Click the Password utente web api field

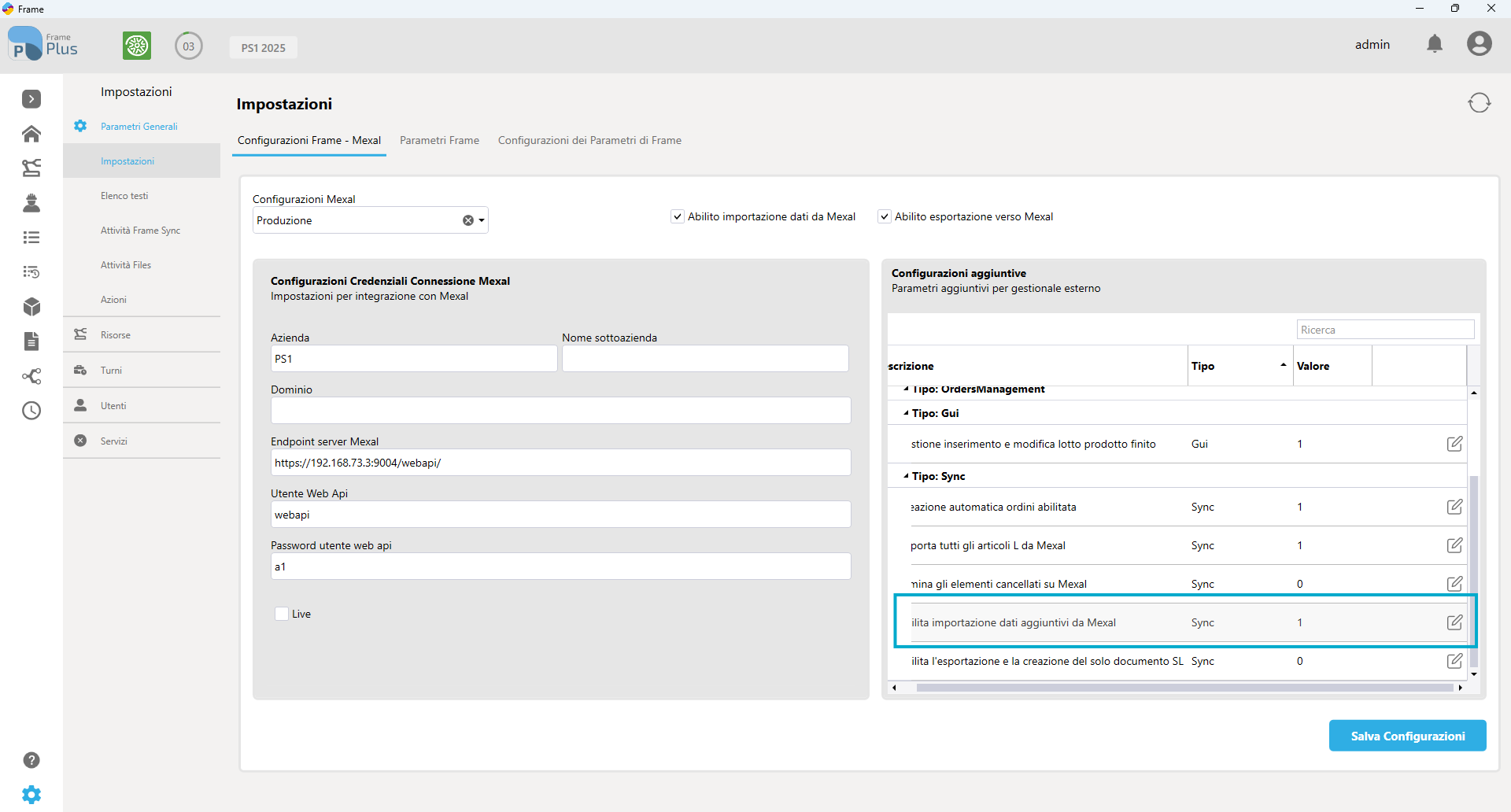561,567
